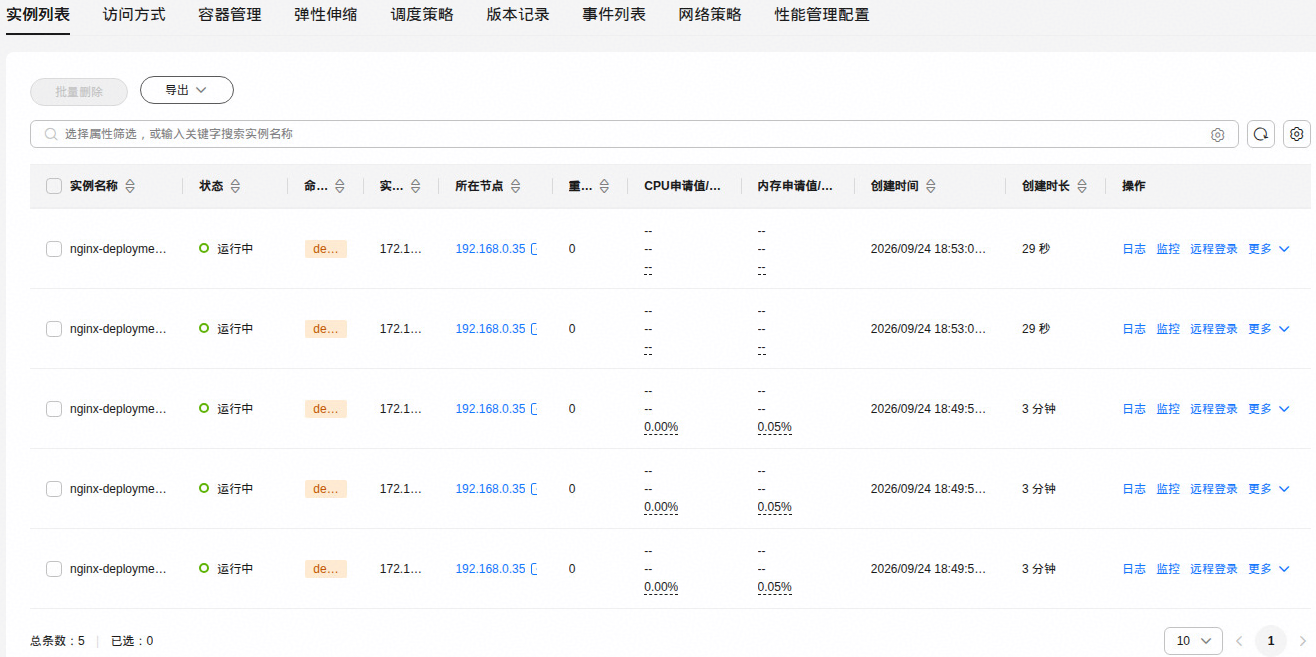Click the 已选：0 text
The image size is (1316, 657).
click(132, 641)
